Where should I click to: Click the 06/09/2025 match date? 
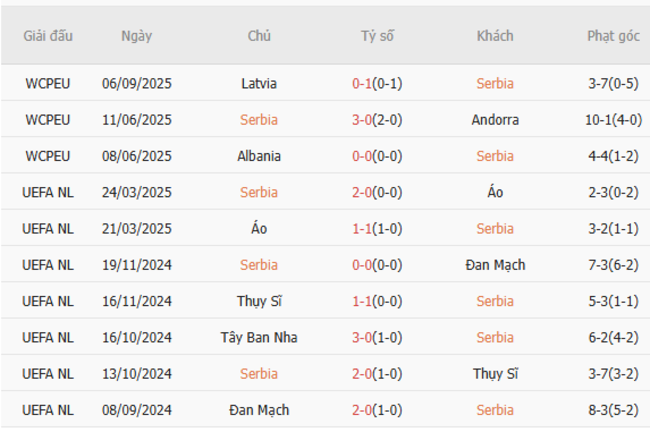pos(137,83)
